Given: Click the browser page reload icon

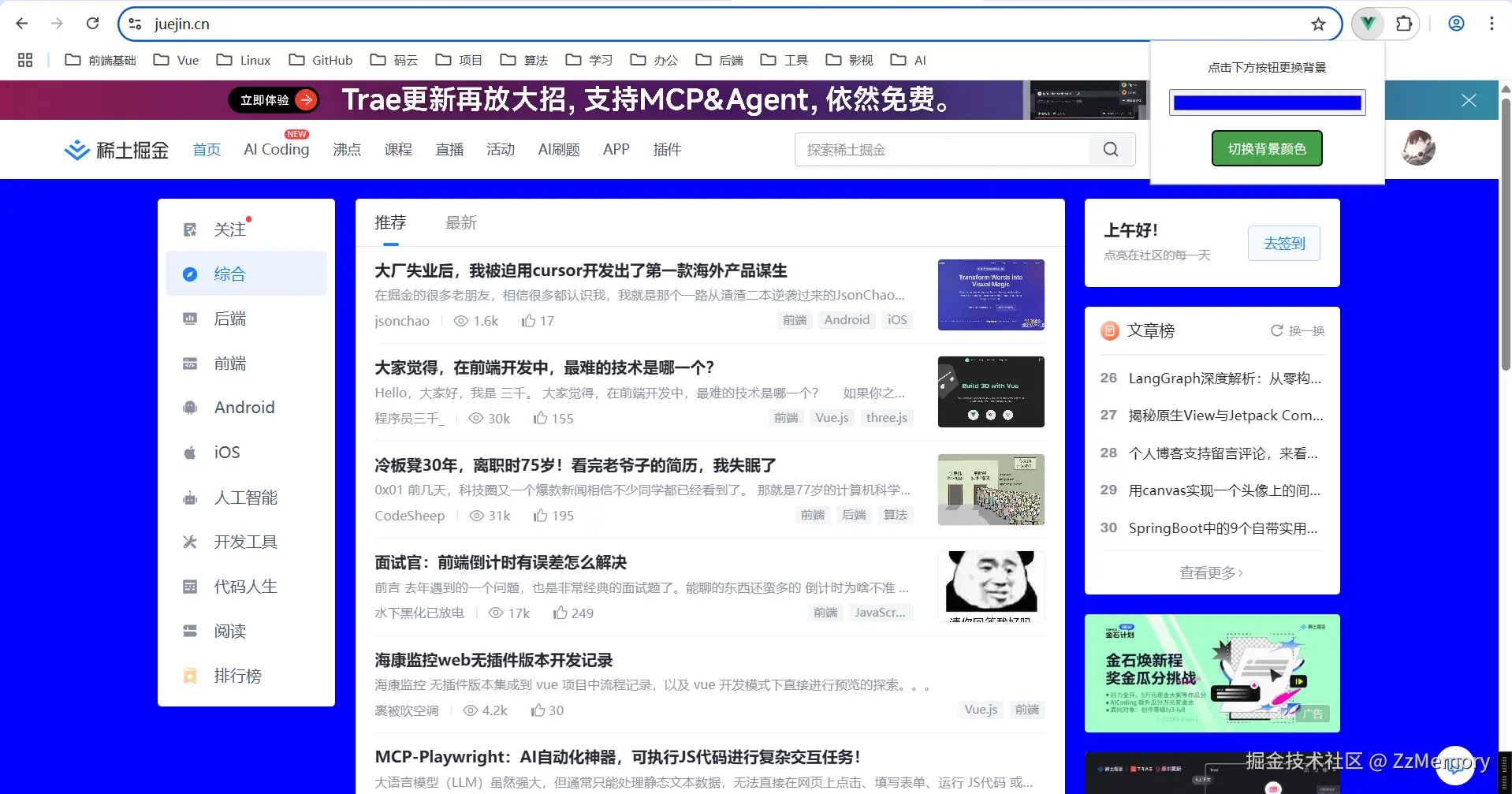Looking at the screenshot, I should tap(92, 23).
